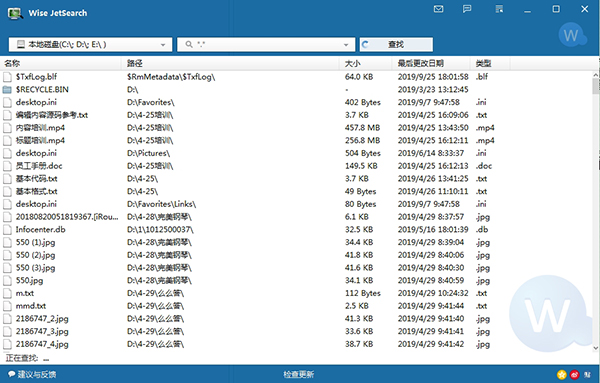Select the 550 (2).jpg file
Screen dimensions: 600x383
coord(296,255)
